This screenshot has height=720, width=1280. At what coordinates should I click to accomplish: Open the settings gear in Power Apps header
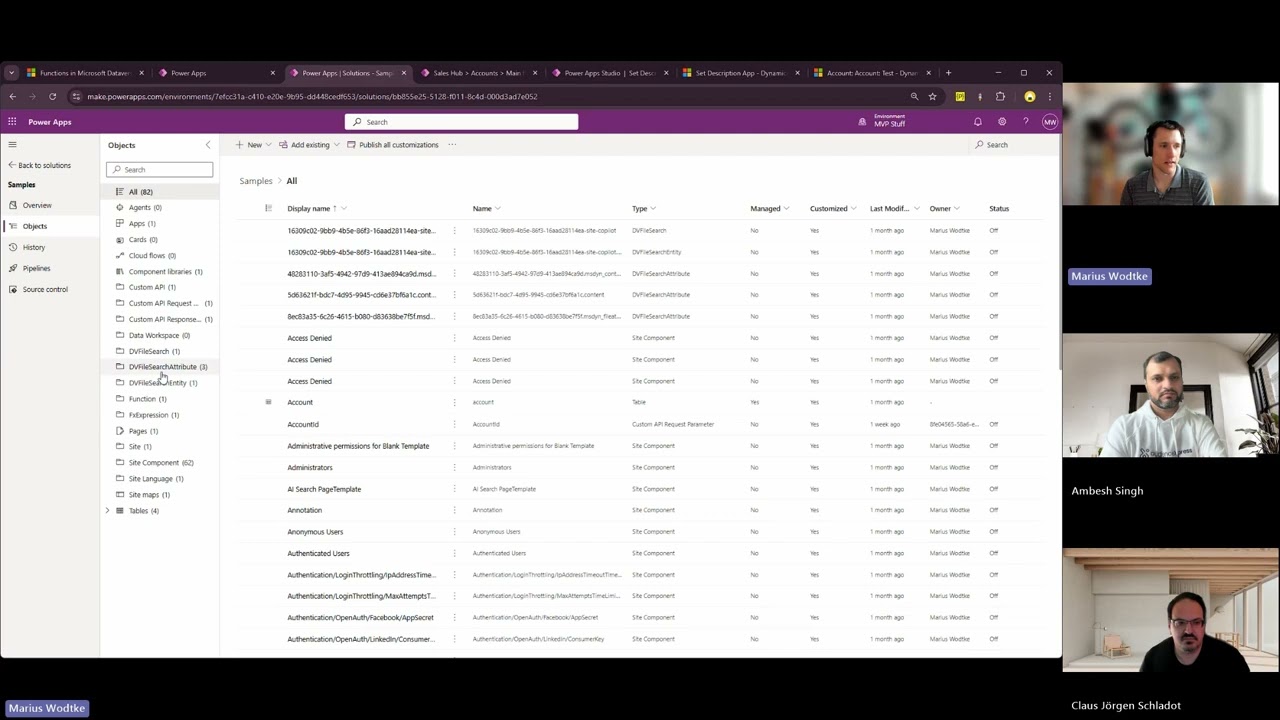pos(1001,122)
